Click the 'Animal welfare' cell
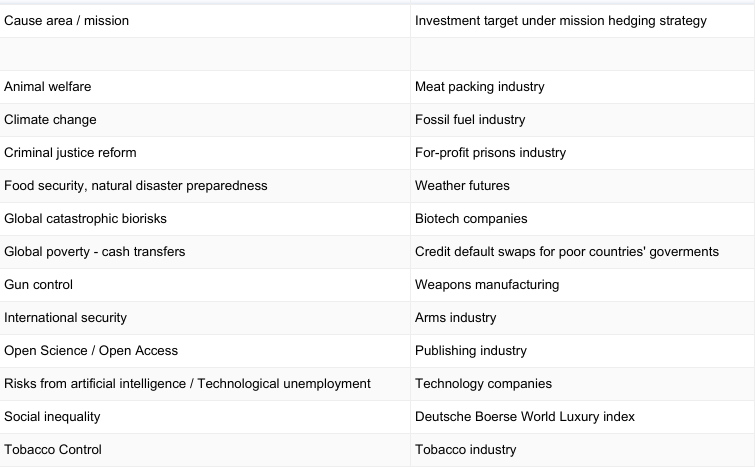The width and height of the screenshot is (755, 467). click(x=48, y=87)
